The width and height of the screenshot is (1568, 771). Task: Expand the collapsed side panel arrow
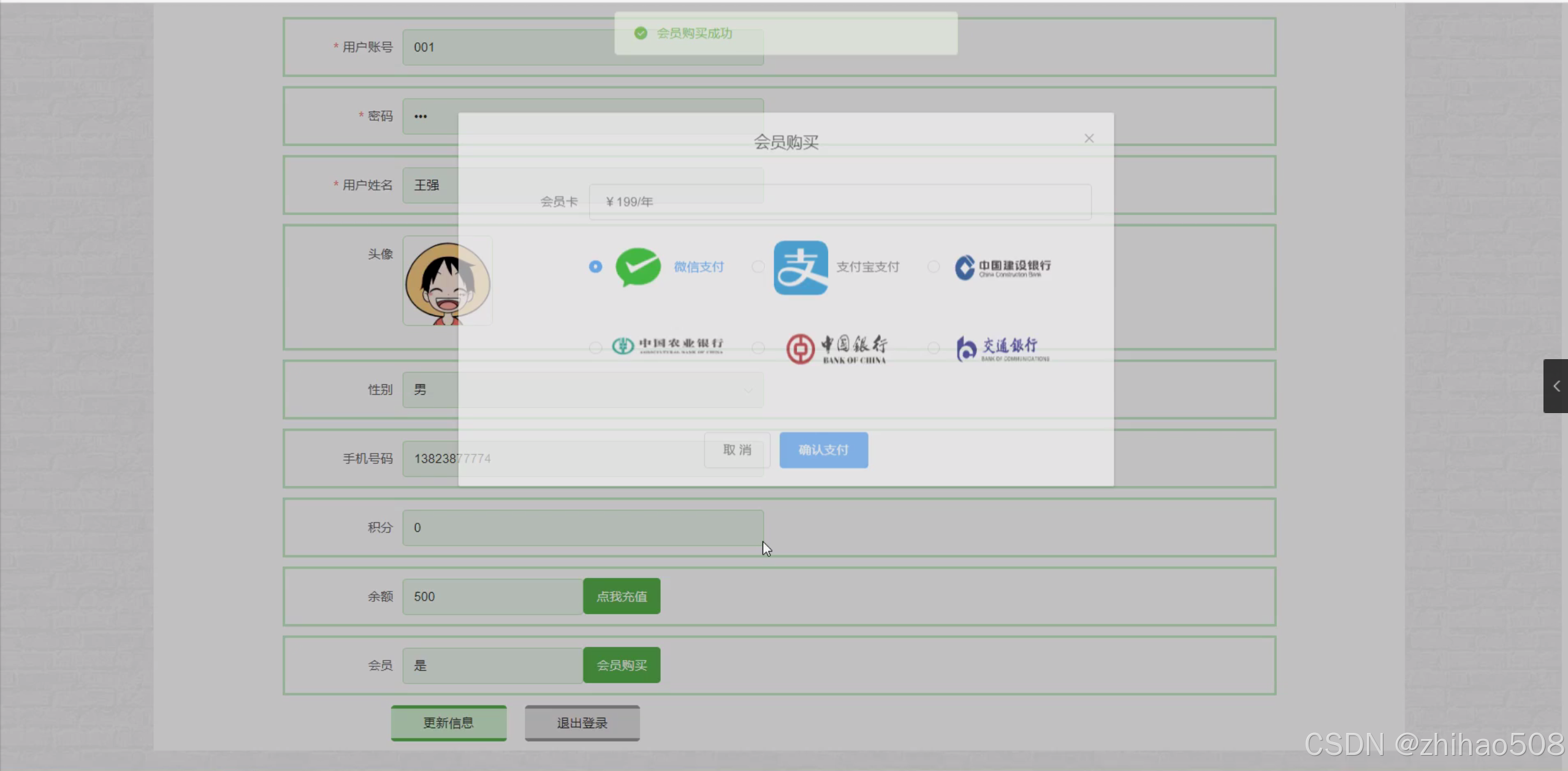tap(1556, 386)
